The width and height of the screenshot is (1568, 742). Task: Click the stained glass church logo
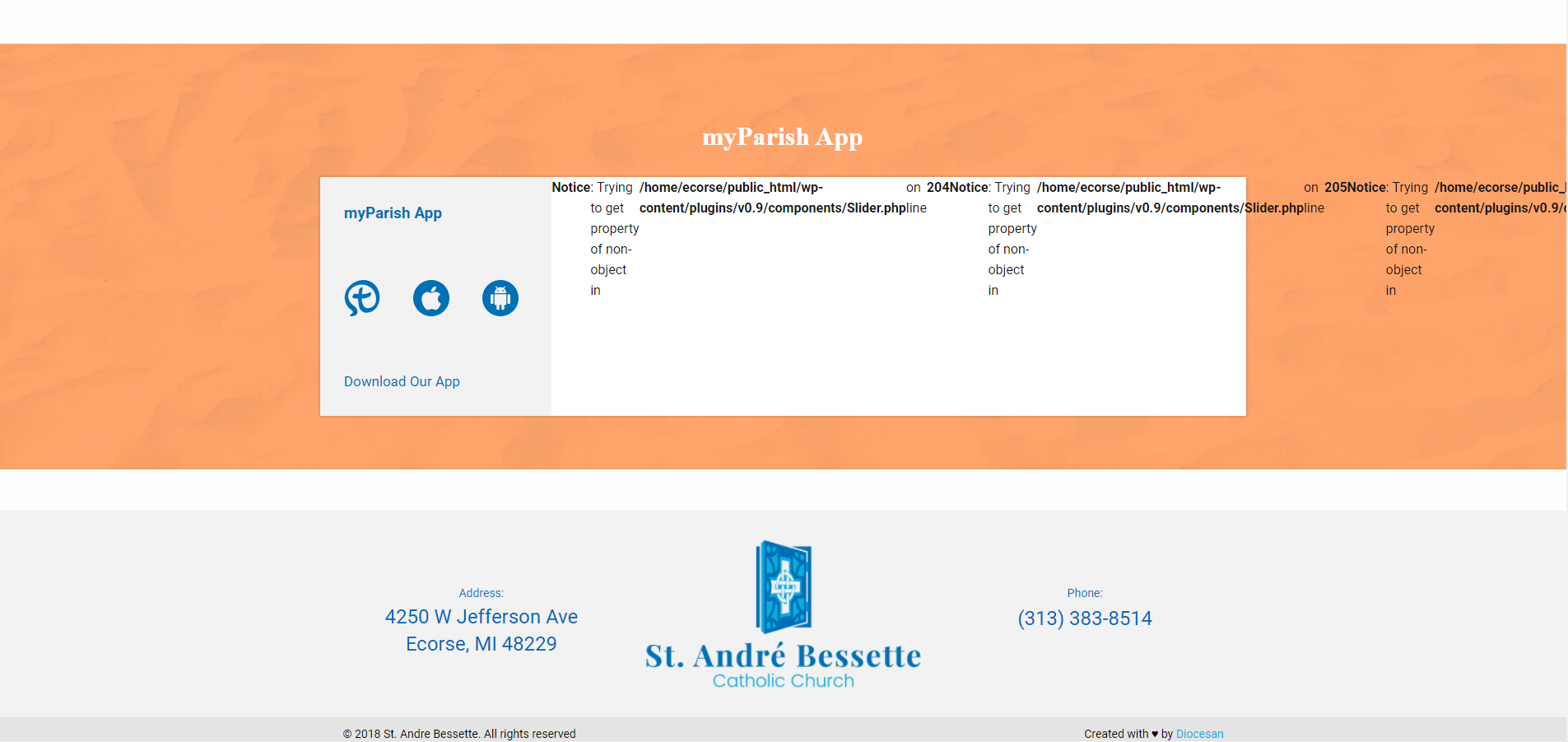[x=784, y=586]
